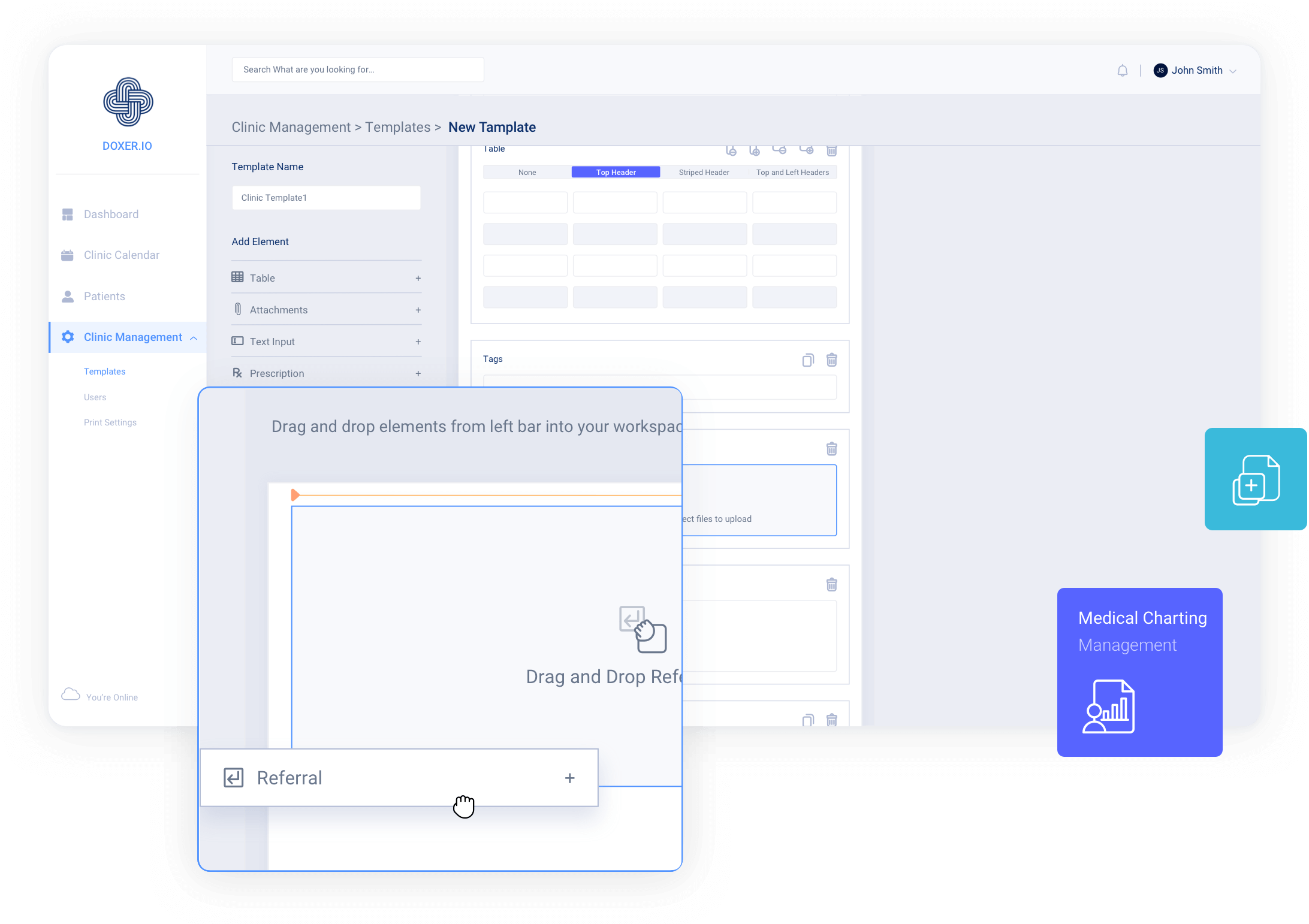Click the copy icon on Tags section

(x=808, y=359)
